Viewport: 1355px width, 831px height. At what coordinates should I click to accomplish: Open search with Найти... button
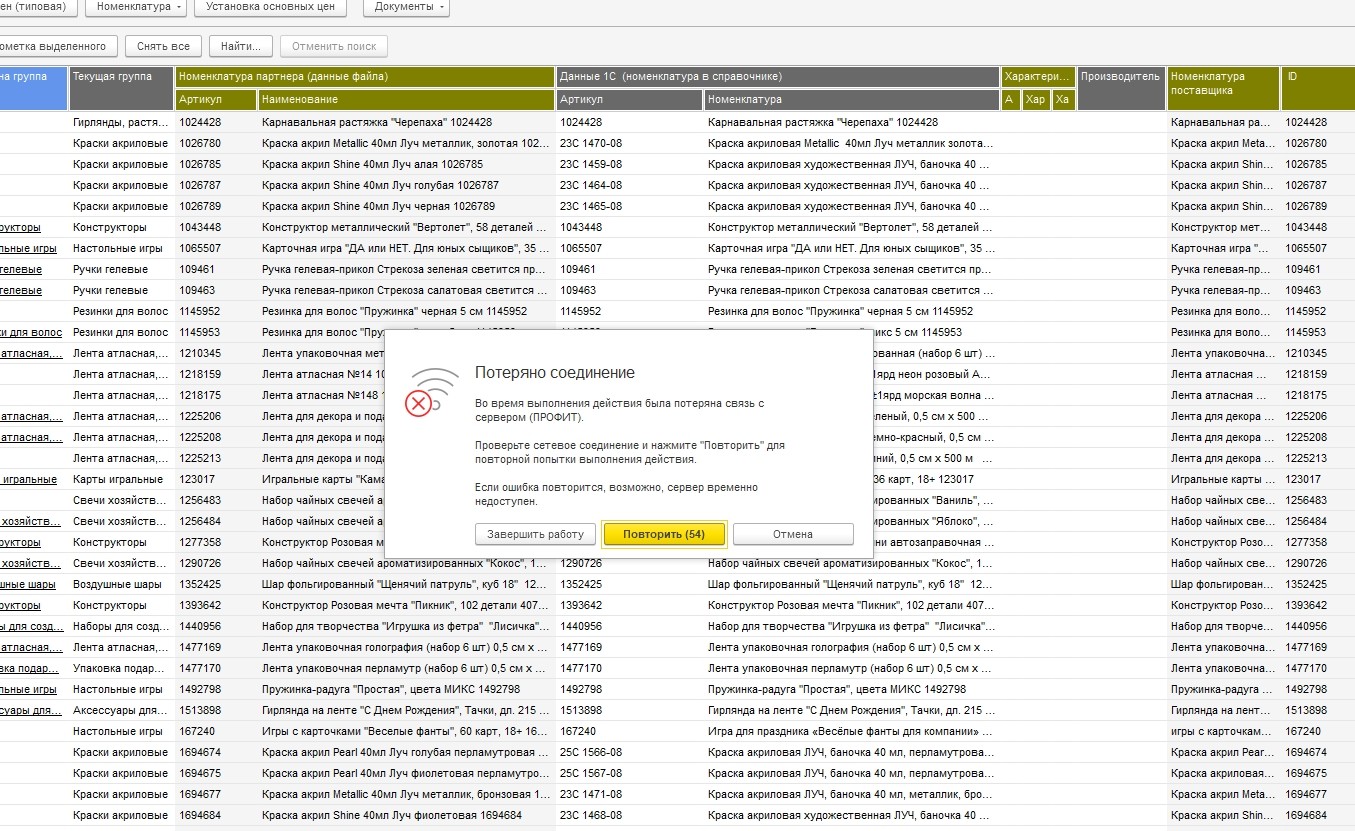coord(241,46)
